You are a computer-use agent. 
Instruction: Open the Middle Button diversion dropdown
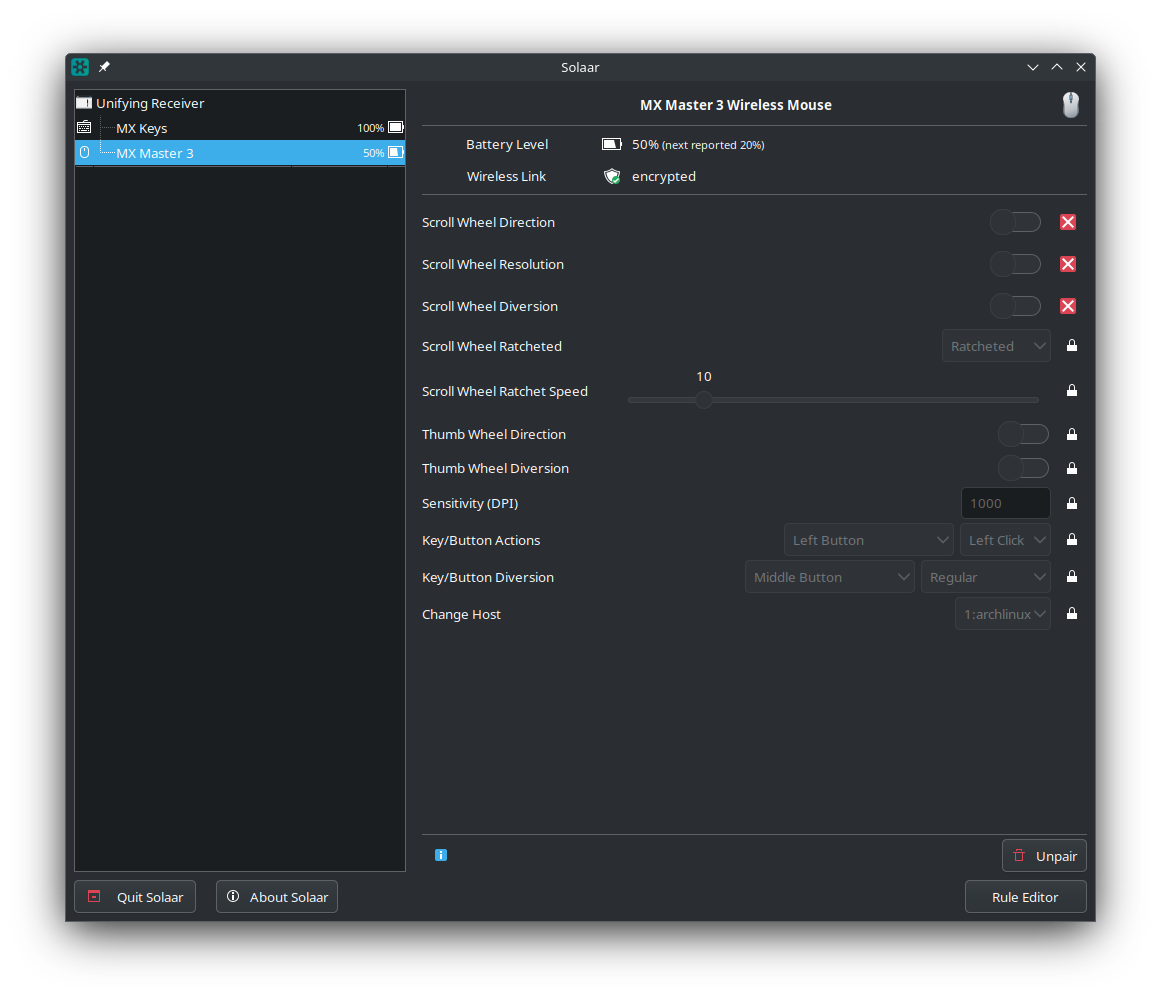(x=829, y=577)
